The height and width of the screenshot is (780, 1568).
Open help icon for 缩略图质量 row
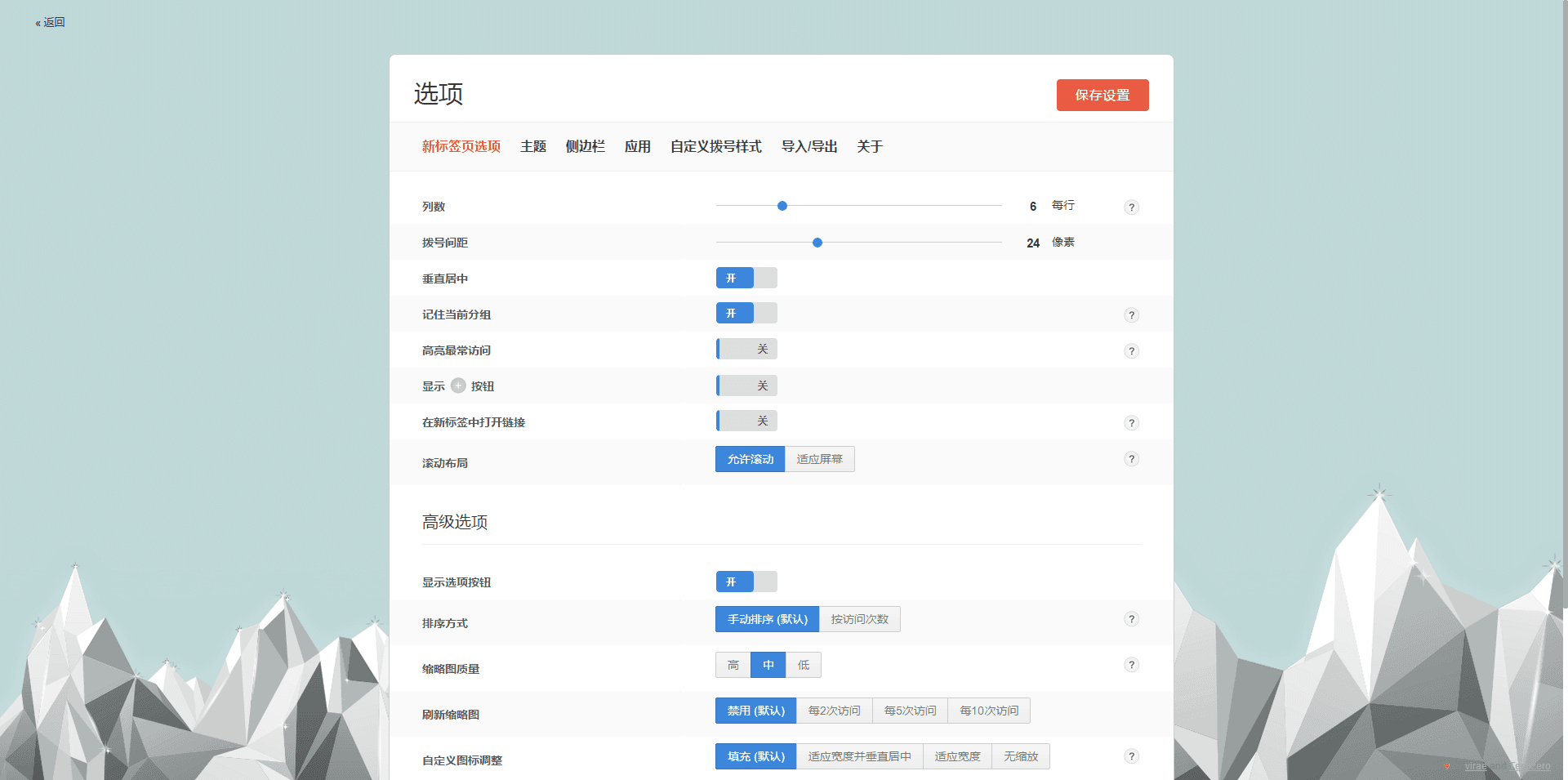(1131, 665)
